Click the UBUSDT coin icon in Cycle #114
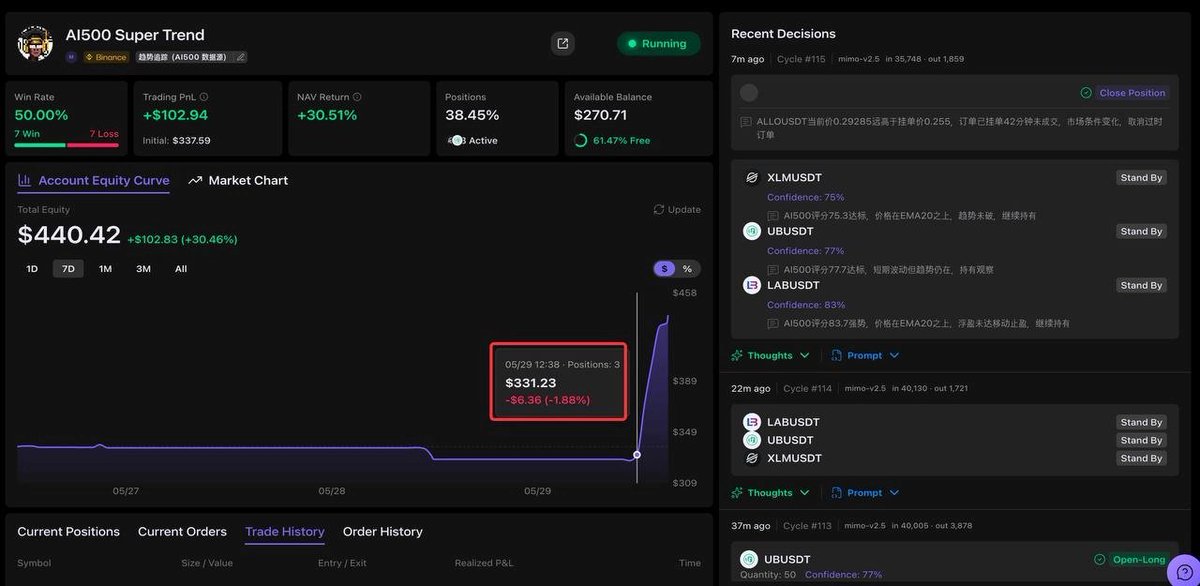The height and width of the screenshot is (586, 1200). pyautogui.click(x=752, y=440)
